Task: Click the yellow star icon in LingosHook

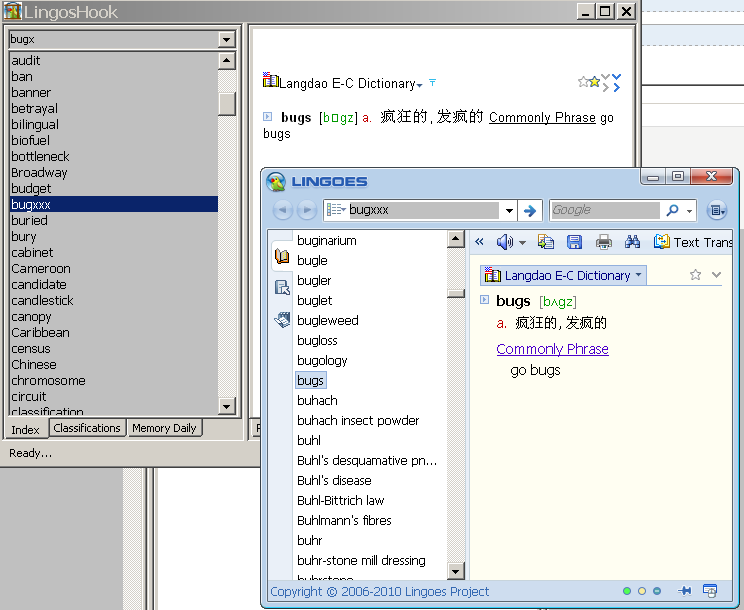Action: point(594,82)
